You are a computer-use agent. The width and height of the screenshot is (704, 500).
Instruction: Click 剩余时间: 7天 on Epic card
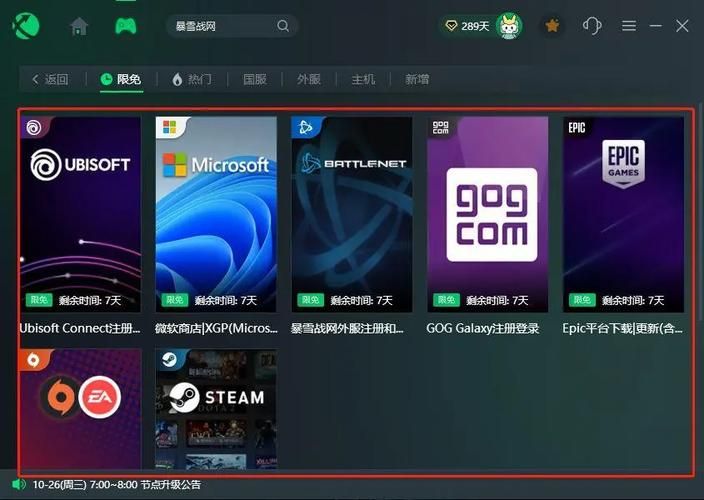coord(633,300)
